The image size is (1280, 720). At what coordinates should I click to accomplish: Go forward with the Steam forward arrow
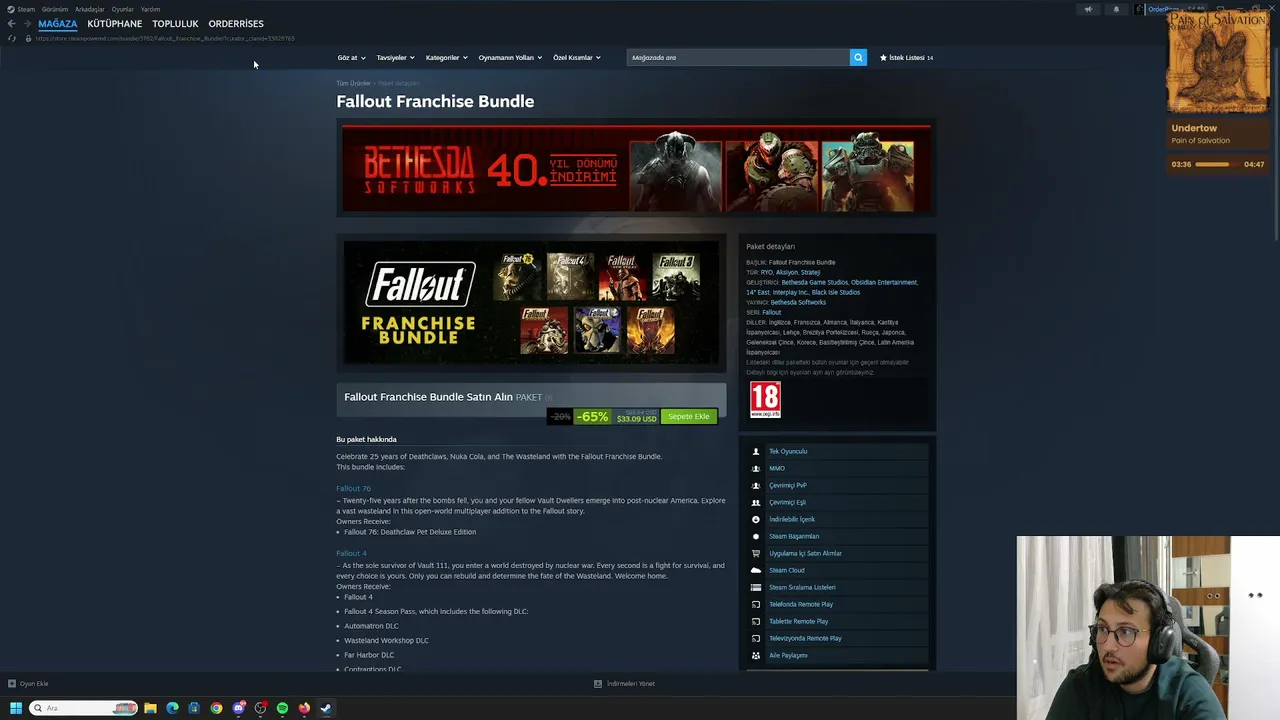point(27,24)
